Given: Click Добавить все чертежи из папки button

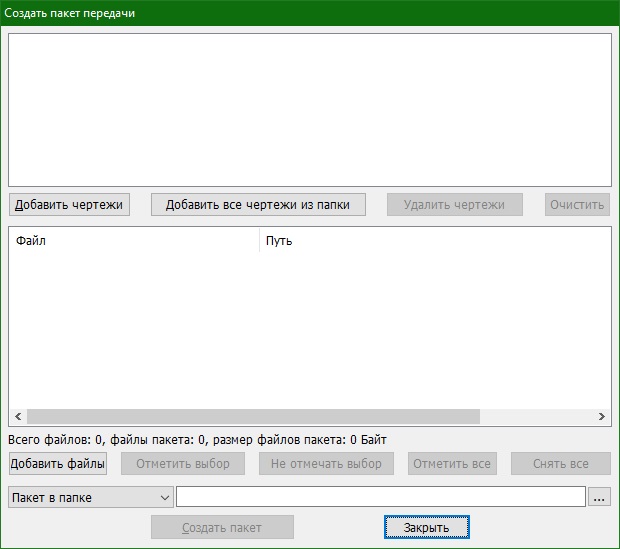Looking at the screenshot, I should (258, 204).
